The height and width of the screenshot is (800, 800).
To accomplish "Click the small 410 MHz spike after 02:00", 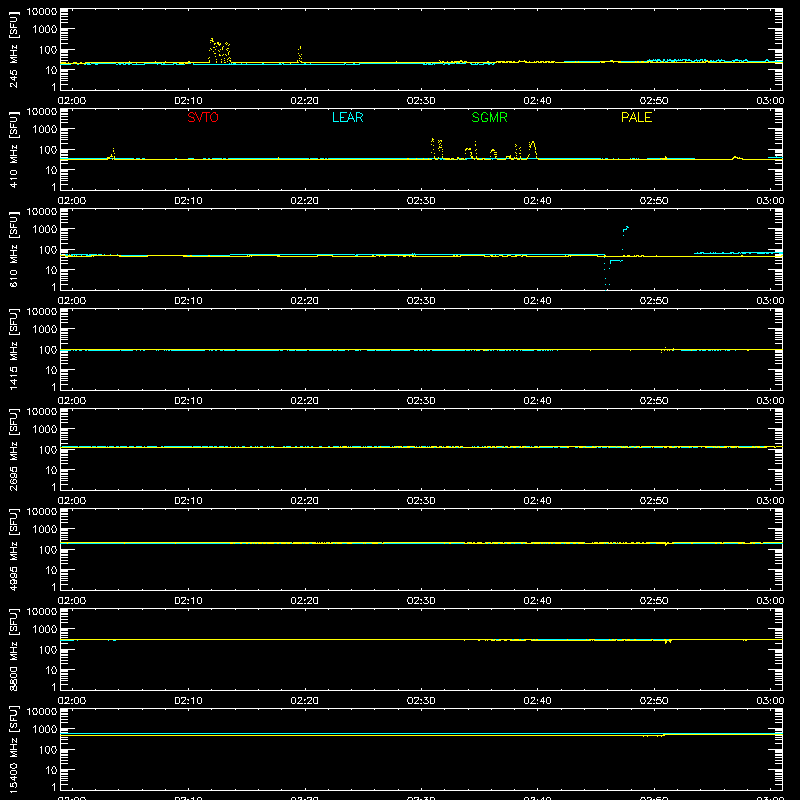I will click(112, 154).
